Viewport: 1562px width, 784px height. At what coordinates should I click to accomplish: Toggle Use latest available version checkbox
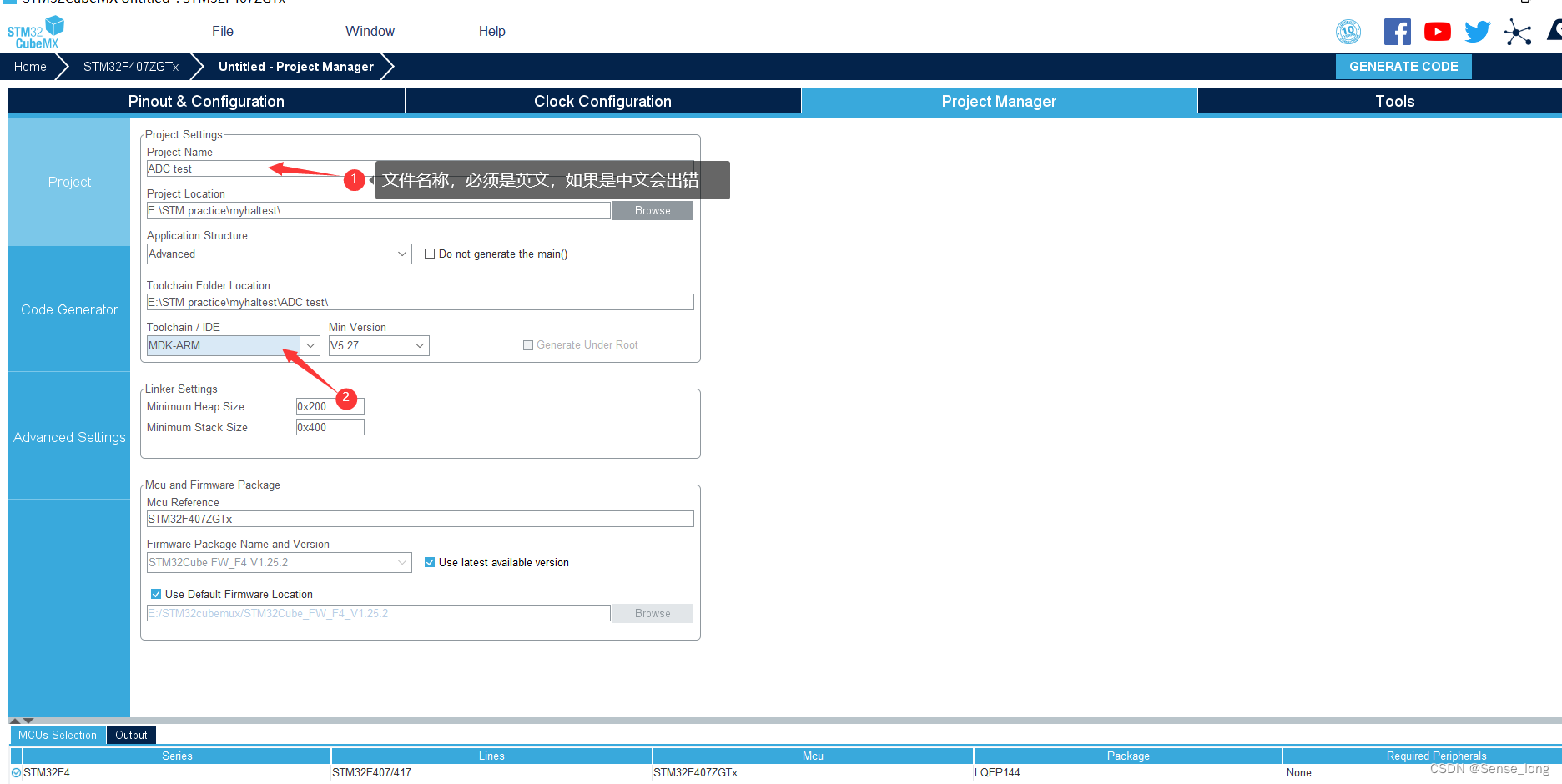pos(430,562)
